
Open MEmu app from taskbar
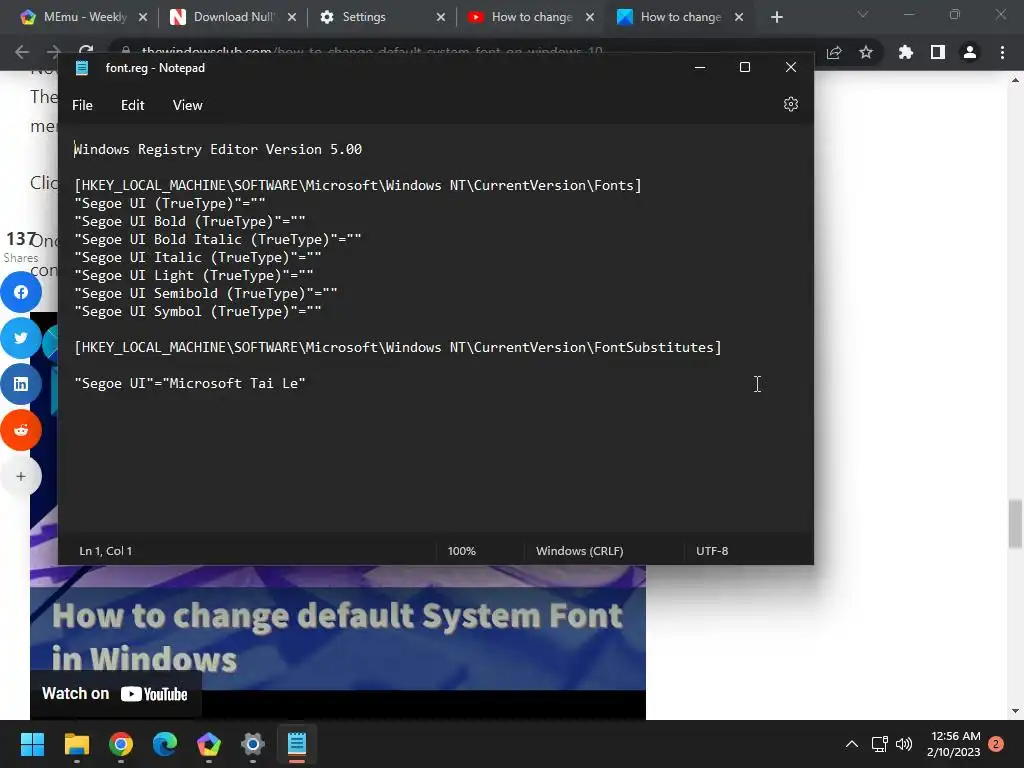click(209, 744)
